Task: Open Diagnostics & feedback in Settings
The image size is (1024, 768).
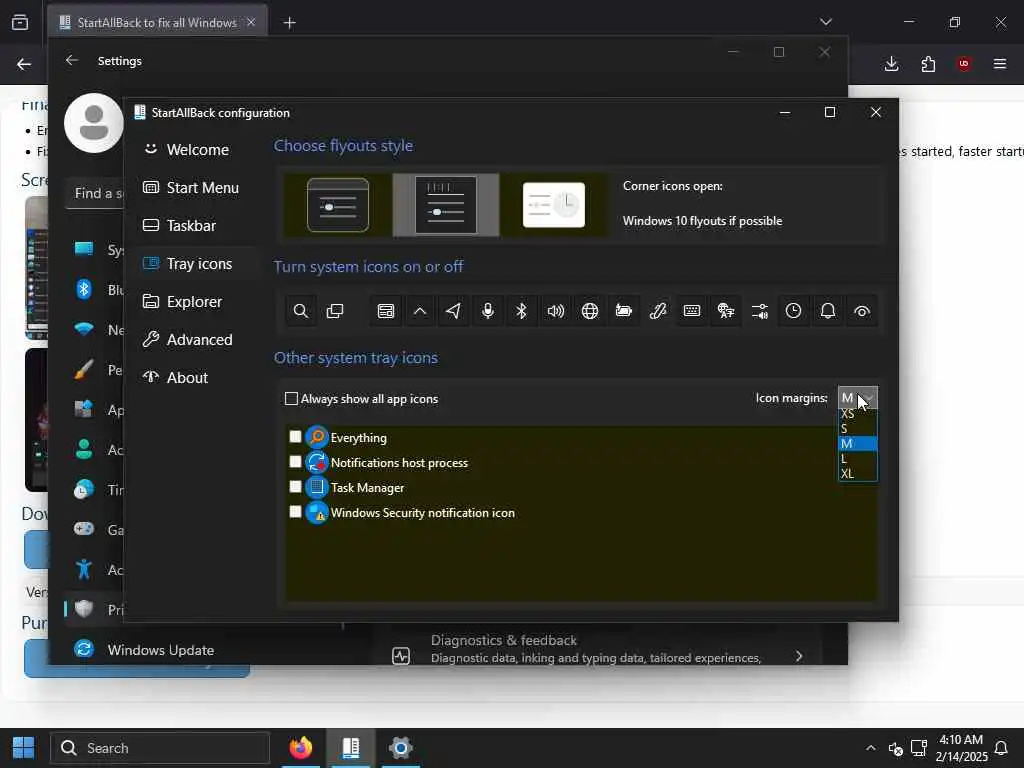Action: (x=599, y=650)
